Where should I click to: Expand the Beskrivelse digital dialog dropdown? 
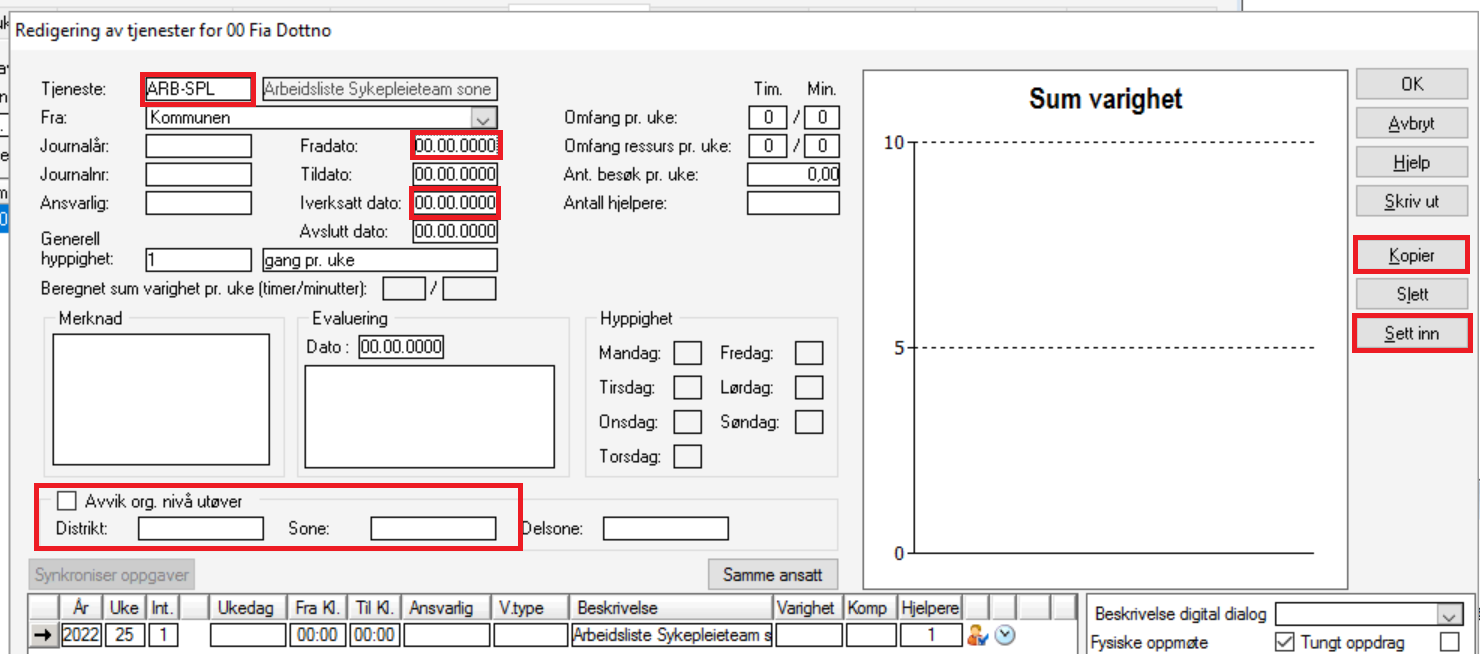1448,614
